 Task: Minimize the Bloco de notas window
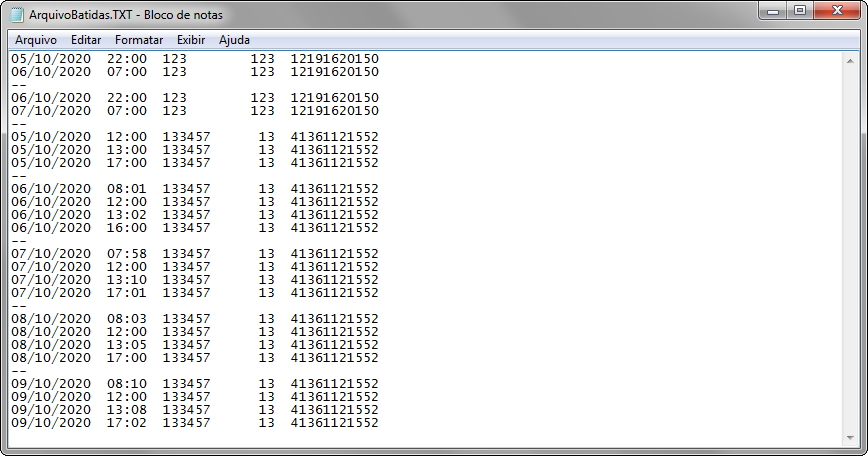click(773, 11)
